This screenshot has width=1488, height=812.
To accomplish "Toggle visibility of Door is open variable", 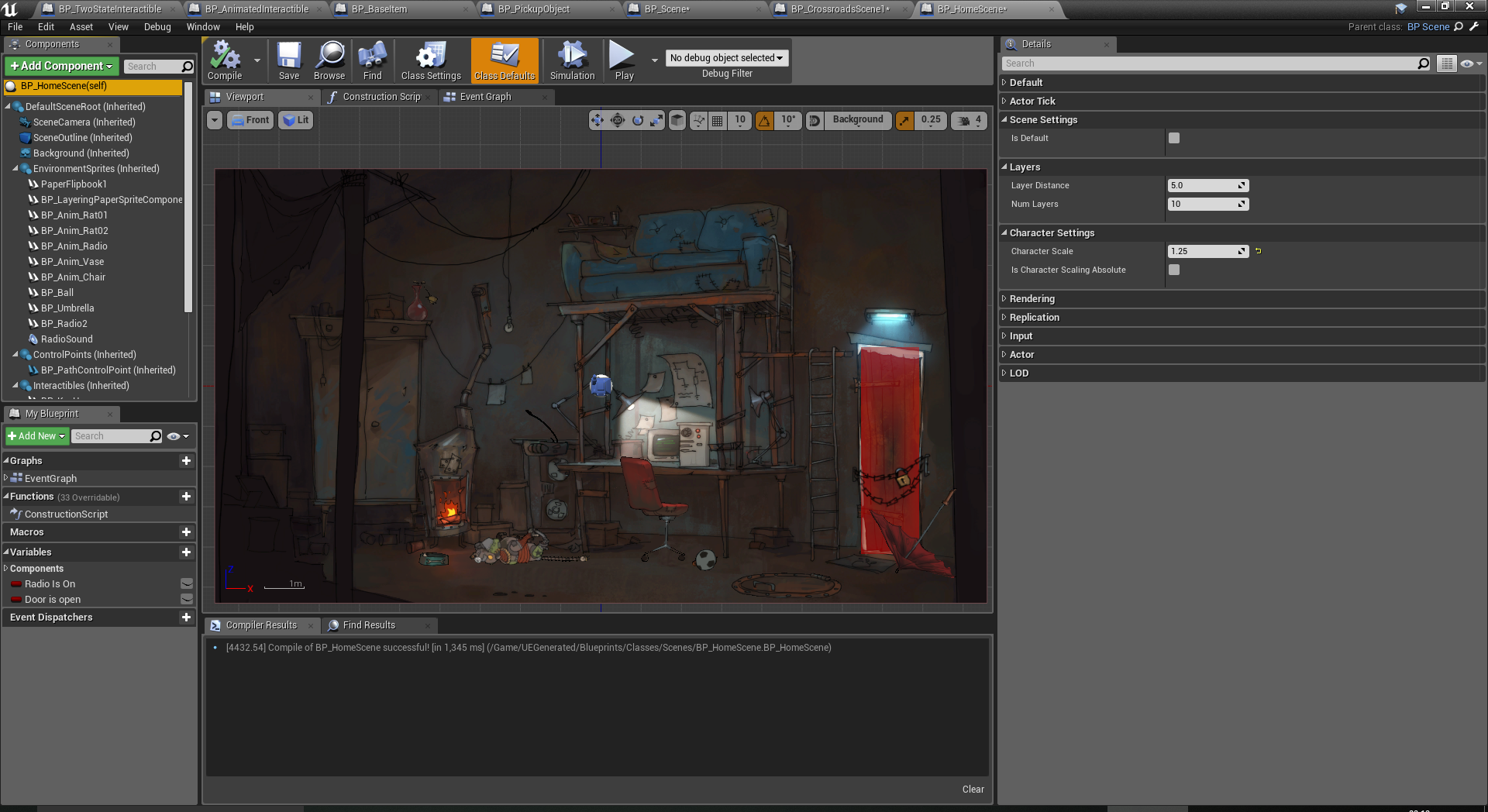I will coord(187,599).
